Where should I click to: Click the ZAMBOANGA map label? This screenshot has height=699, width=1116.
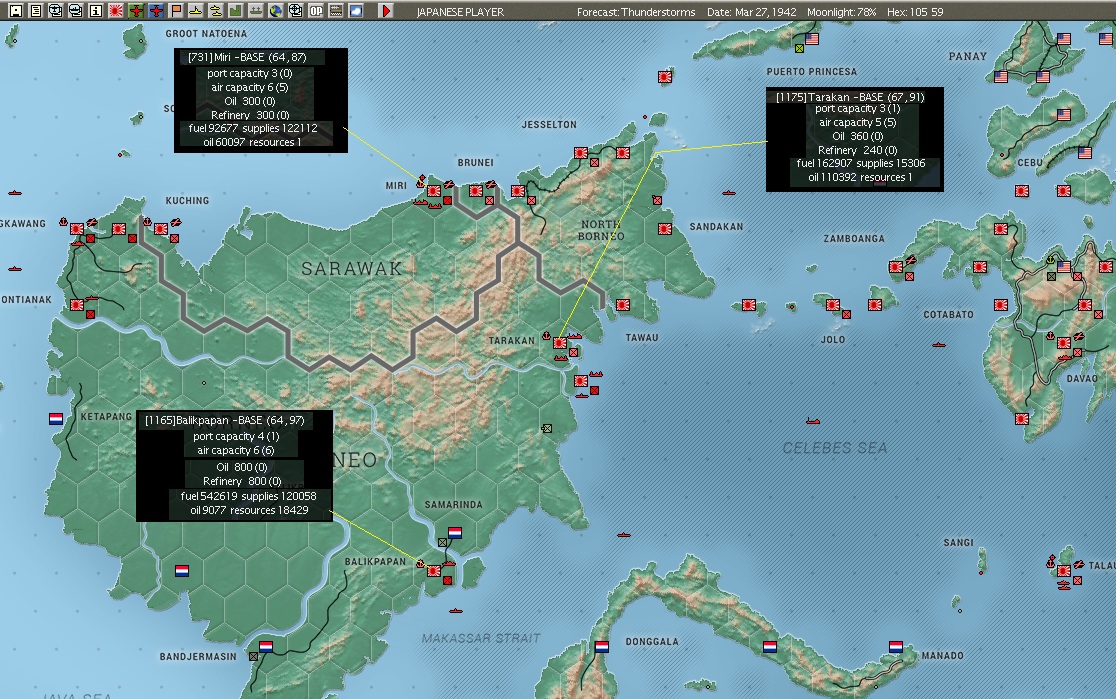(854, 238)
